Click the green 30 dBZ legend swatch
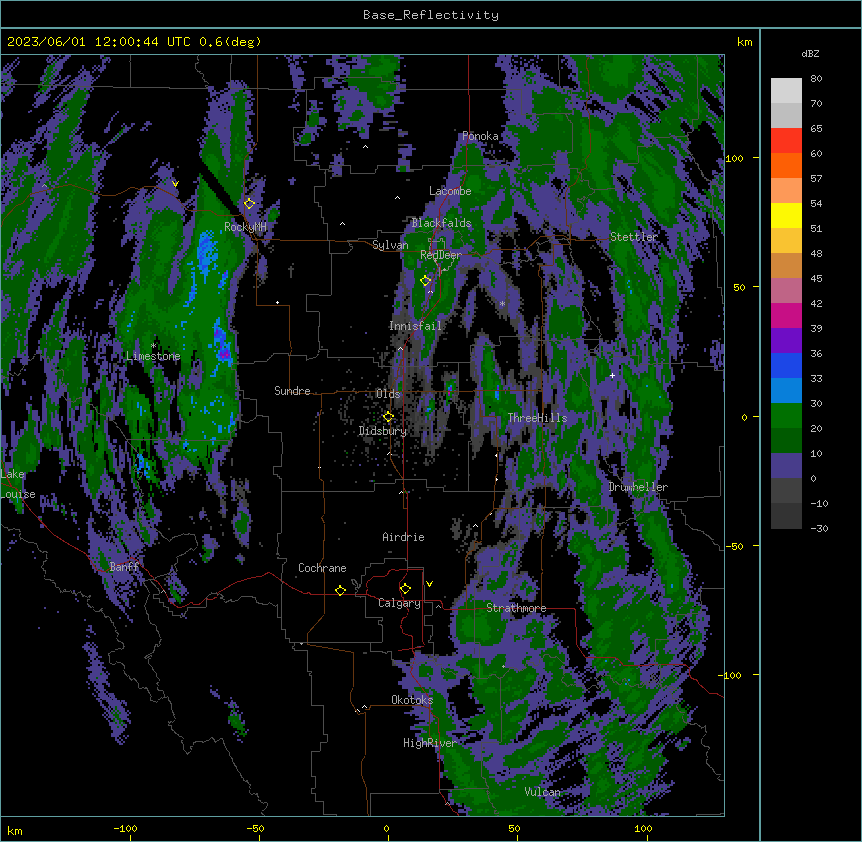The width and height of the screenshot is (862, 842). coord(786,416)
